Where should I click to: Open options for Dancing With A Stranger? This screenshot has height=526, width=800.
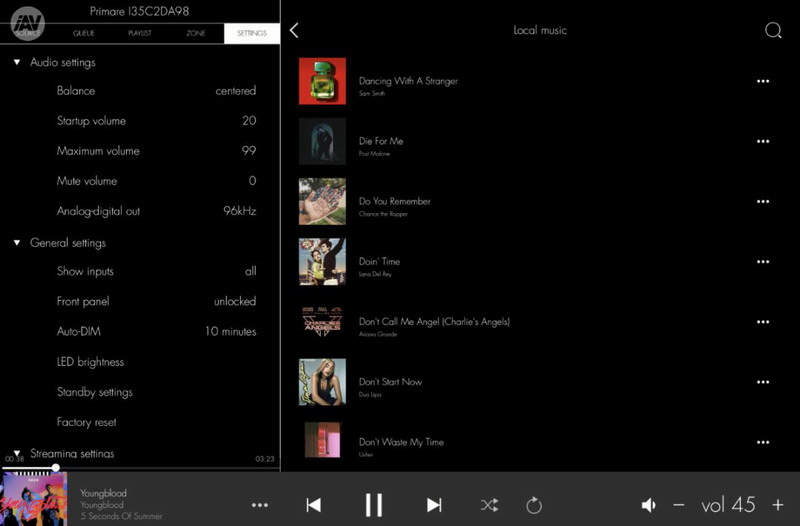tap(763, 81)
